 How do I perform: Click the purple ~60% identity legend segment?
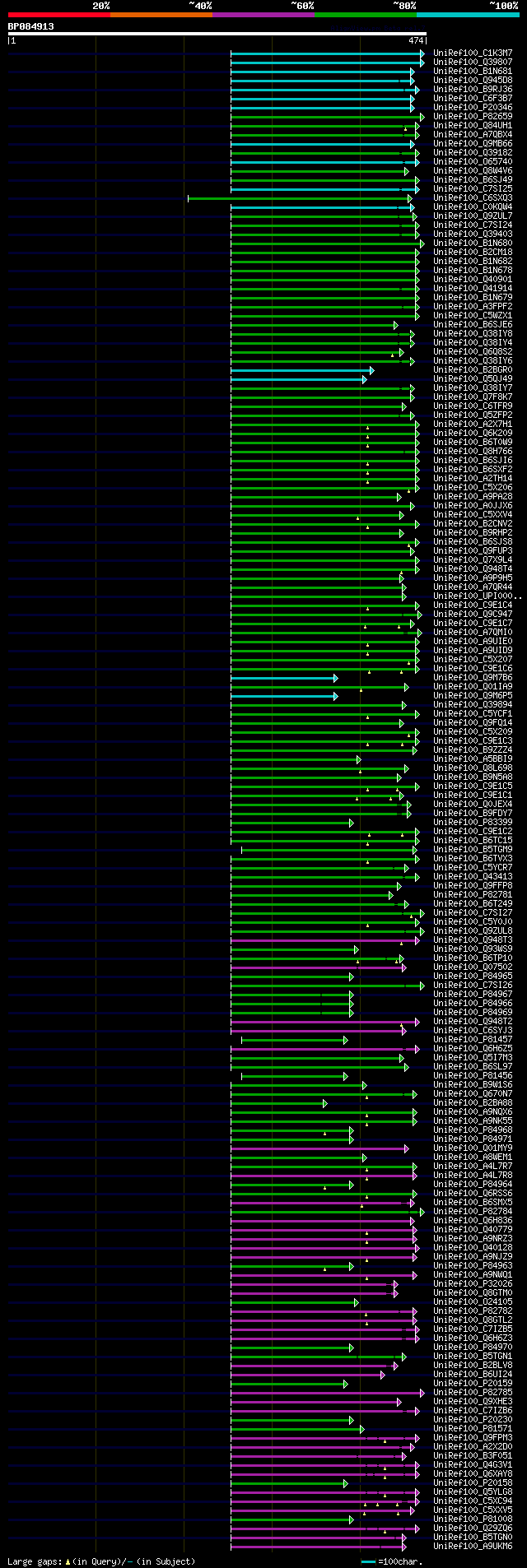(x=263, y=15)
